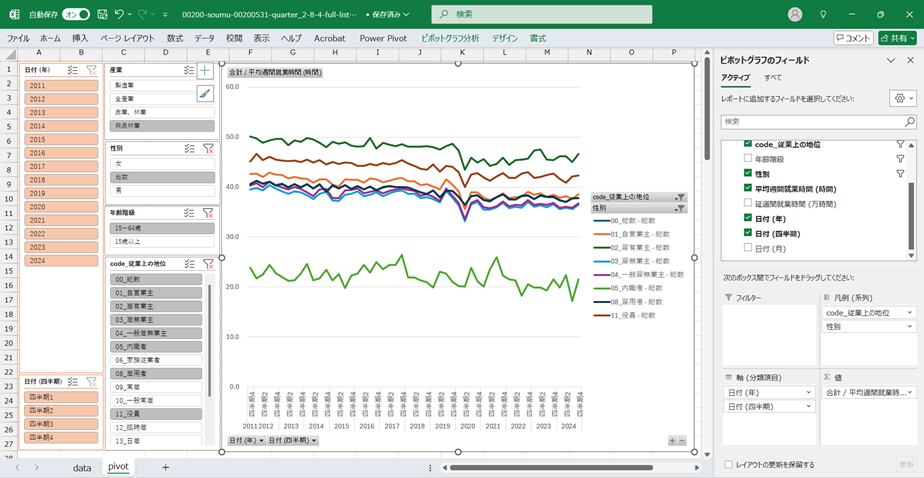The width and height of the screenshot is (924, 478).
Task: Click the undo arrow in title bar
Action: pyautogui.click(x=120, y=15)
